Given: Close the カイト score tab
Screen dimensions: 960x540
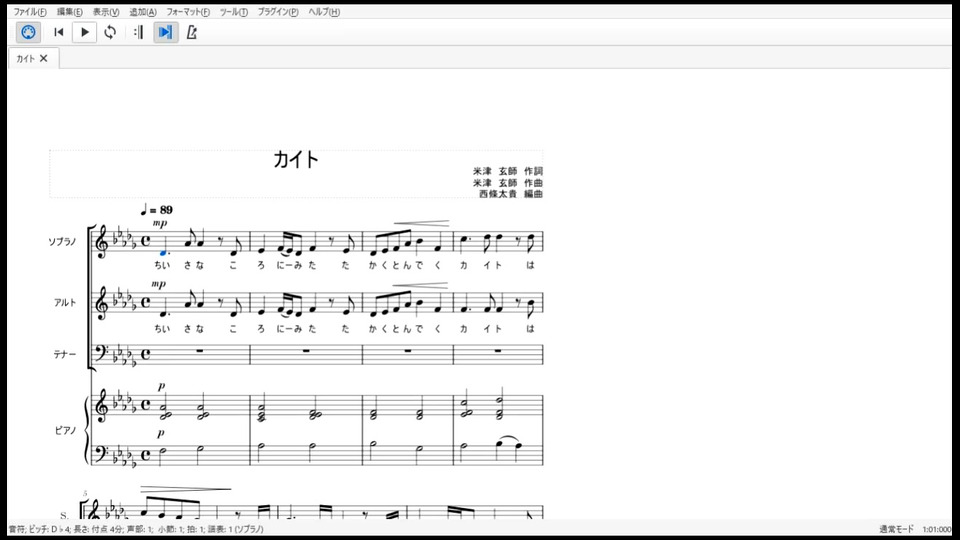Looking at the screenshot, I should tap(43, 58).
